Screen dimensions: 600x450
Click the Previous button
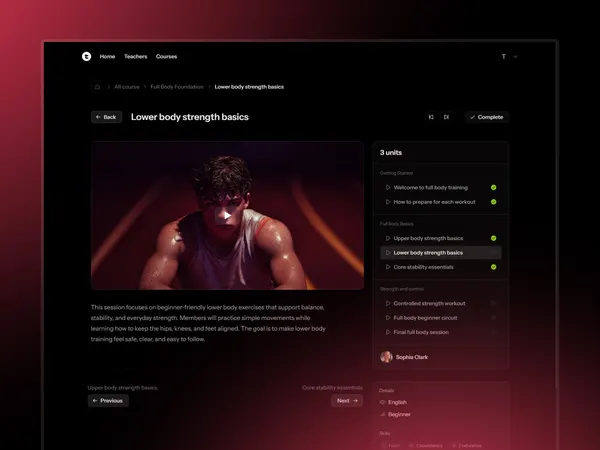(x=108, y=401)
